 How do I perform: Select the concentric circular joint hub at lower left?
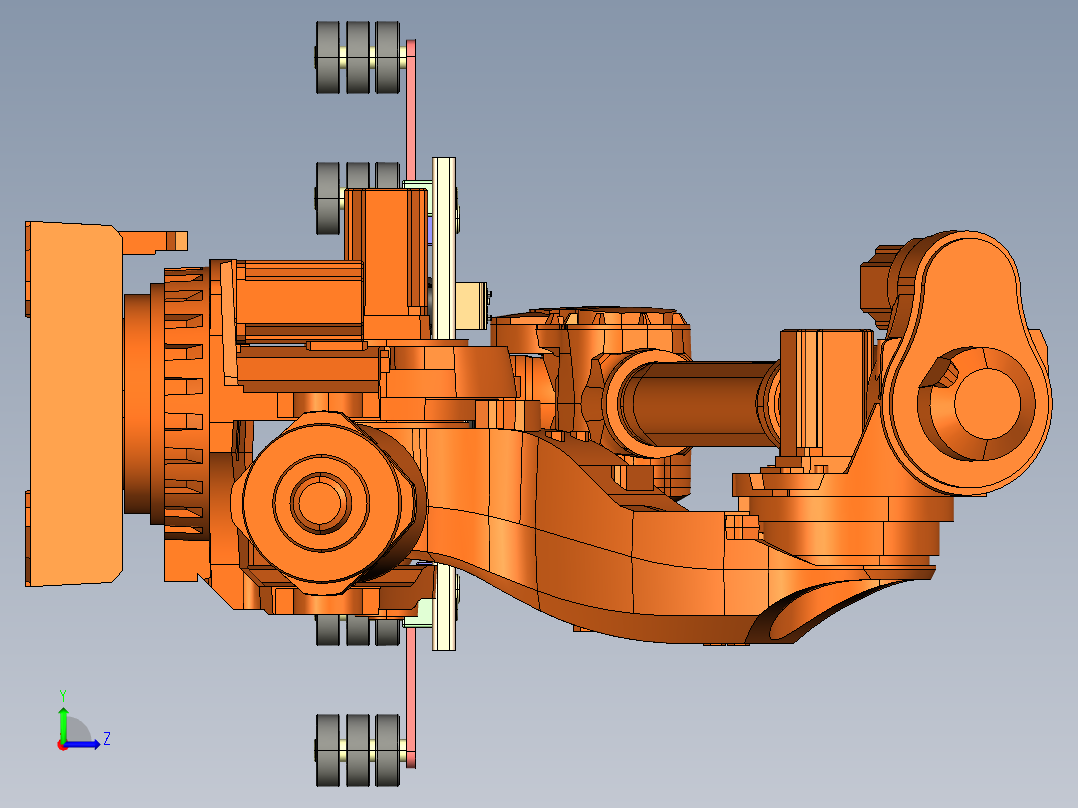[x=321, y=502]
